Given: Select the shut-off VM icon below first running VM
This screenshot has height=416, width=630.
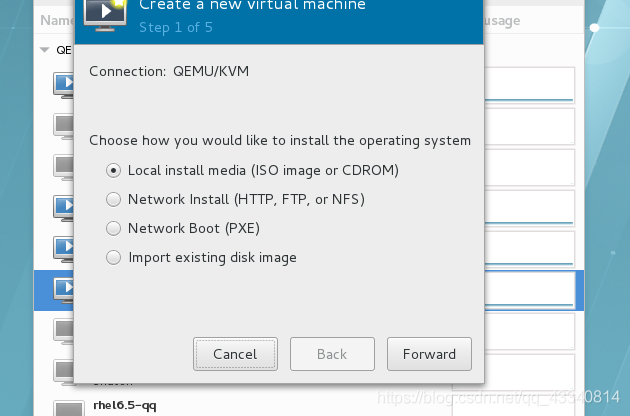Looking at the screenshot, I should tap(63, 126).
